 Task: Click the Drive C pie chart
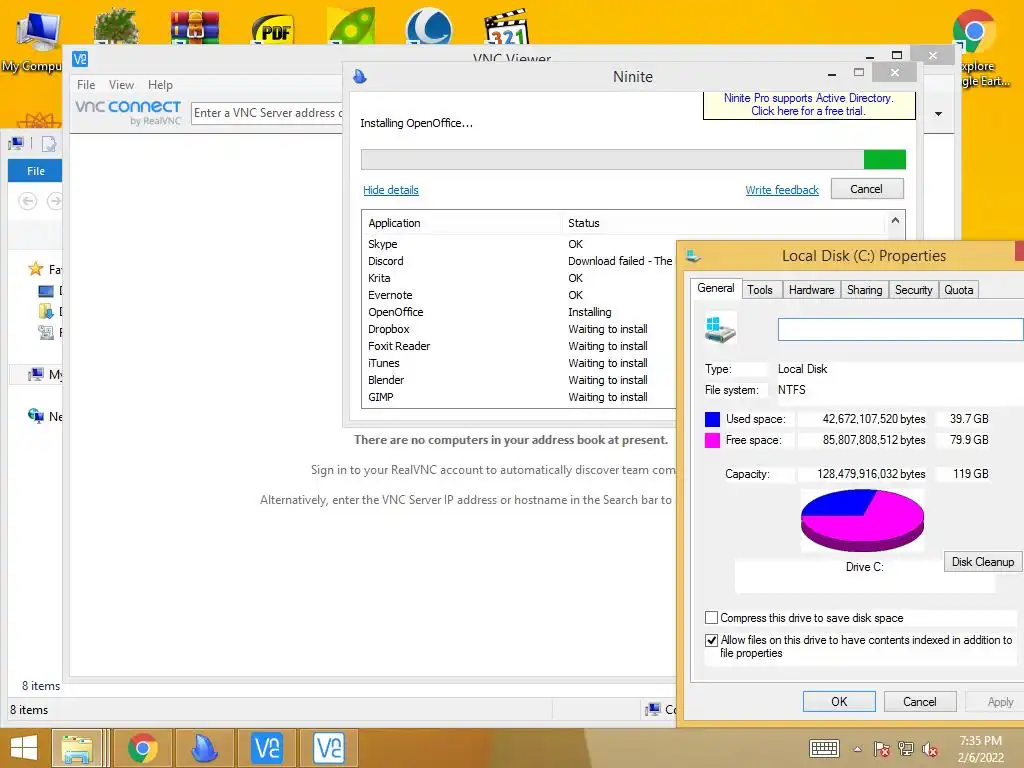[862, 520]
